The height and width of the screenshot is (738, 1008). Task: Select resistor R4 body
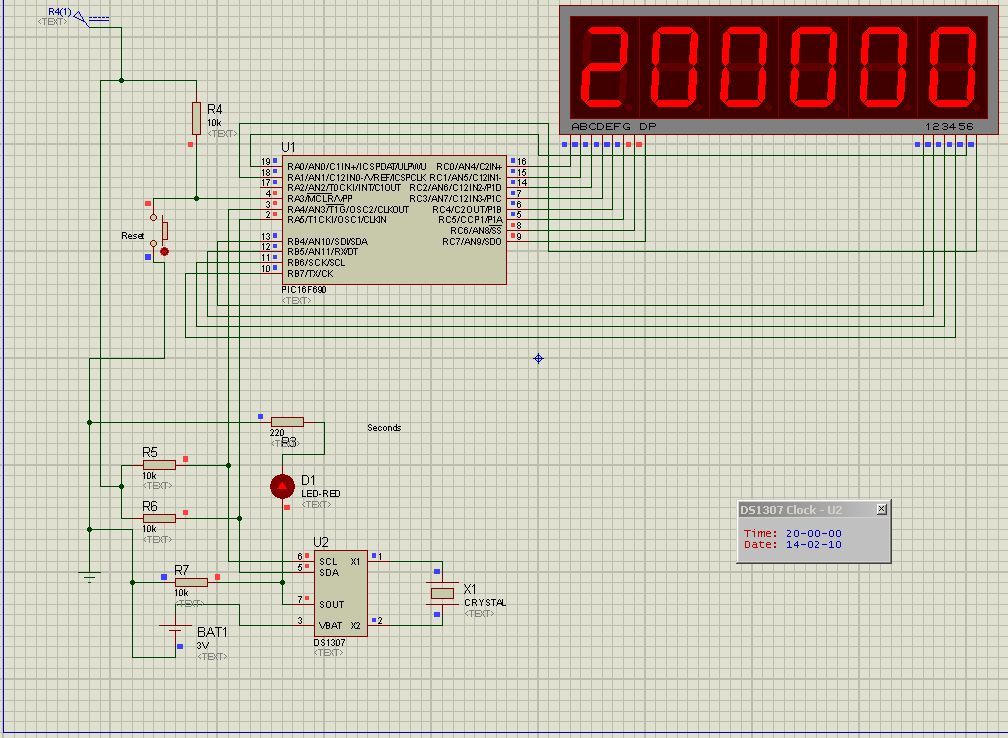click(x=196, y=117)
